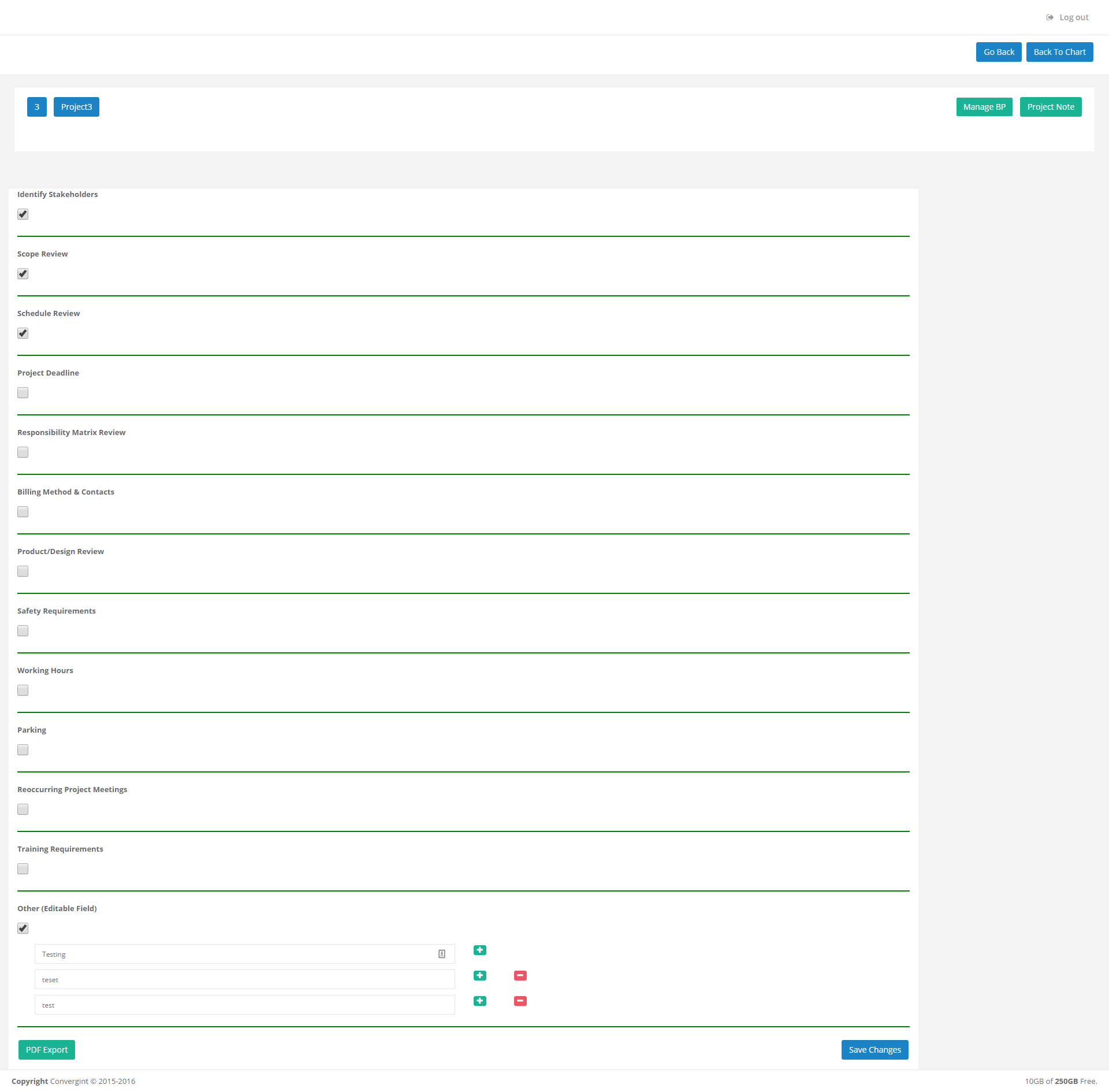Click the green plus icon beside teset field

479,975
